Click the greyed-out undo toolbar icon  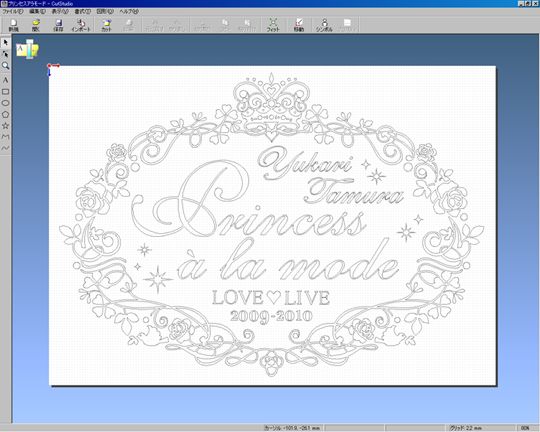point(155,25)
